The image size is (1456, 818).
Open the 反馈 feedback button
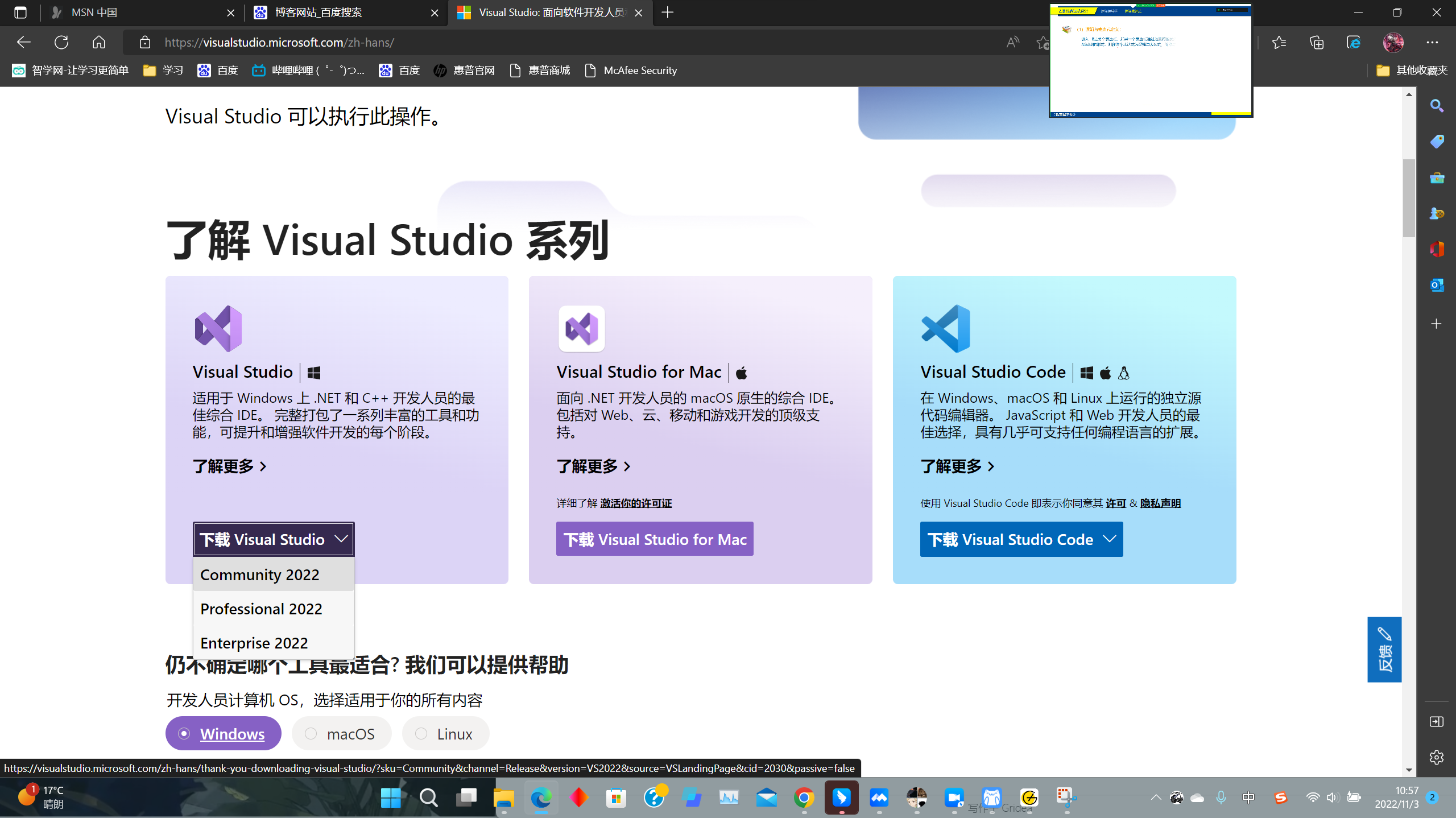coord(1384,649)
